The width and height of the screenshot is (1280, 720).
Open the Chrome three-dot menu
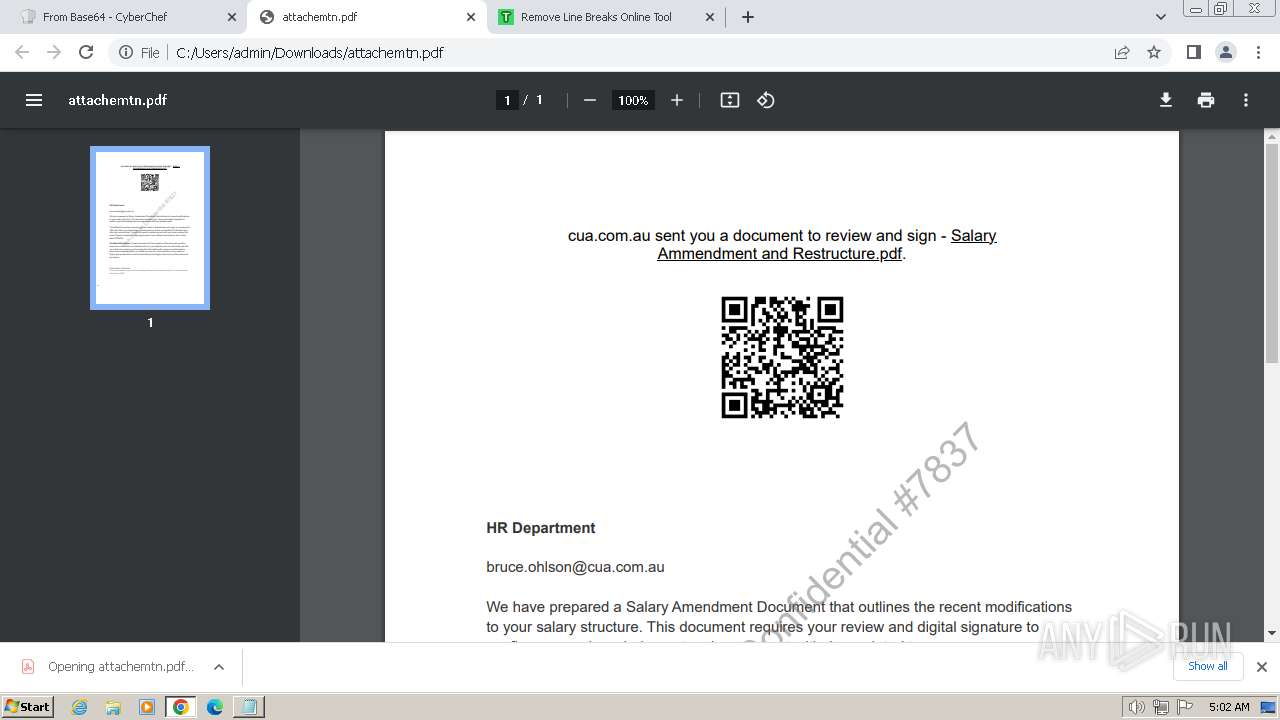[1259, 52]
